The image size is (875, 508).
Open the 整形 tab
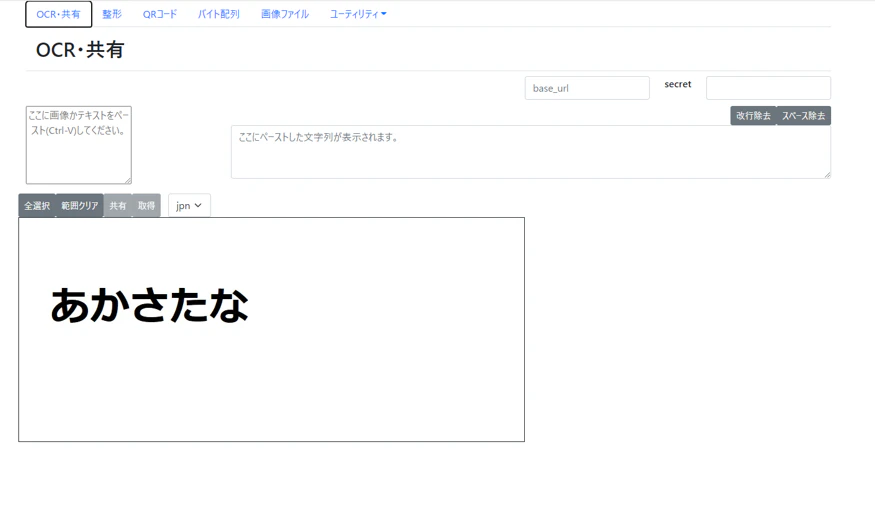click(112, 15)
